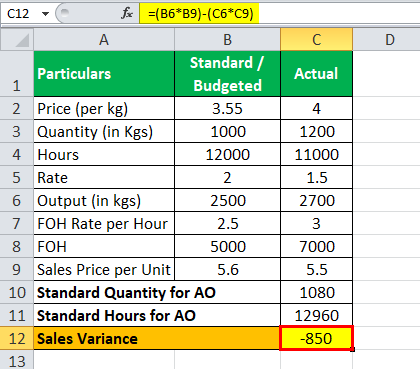420x369 pixels.
Task: Click the Actual header cell
Action: [316, 74]
